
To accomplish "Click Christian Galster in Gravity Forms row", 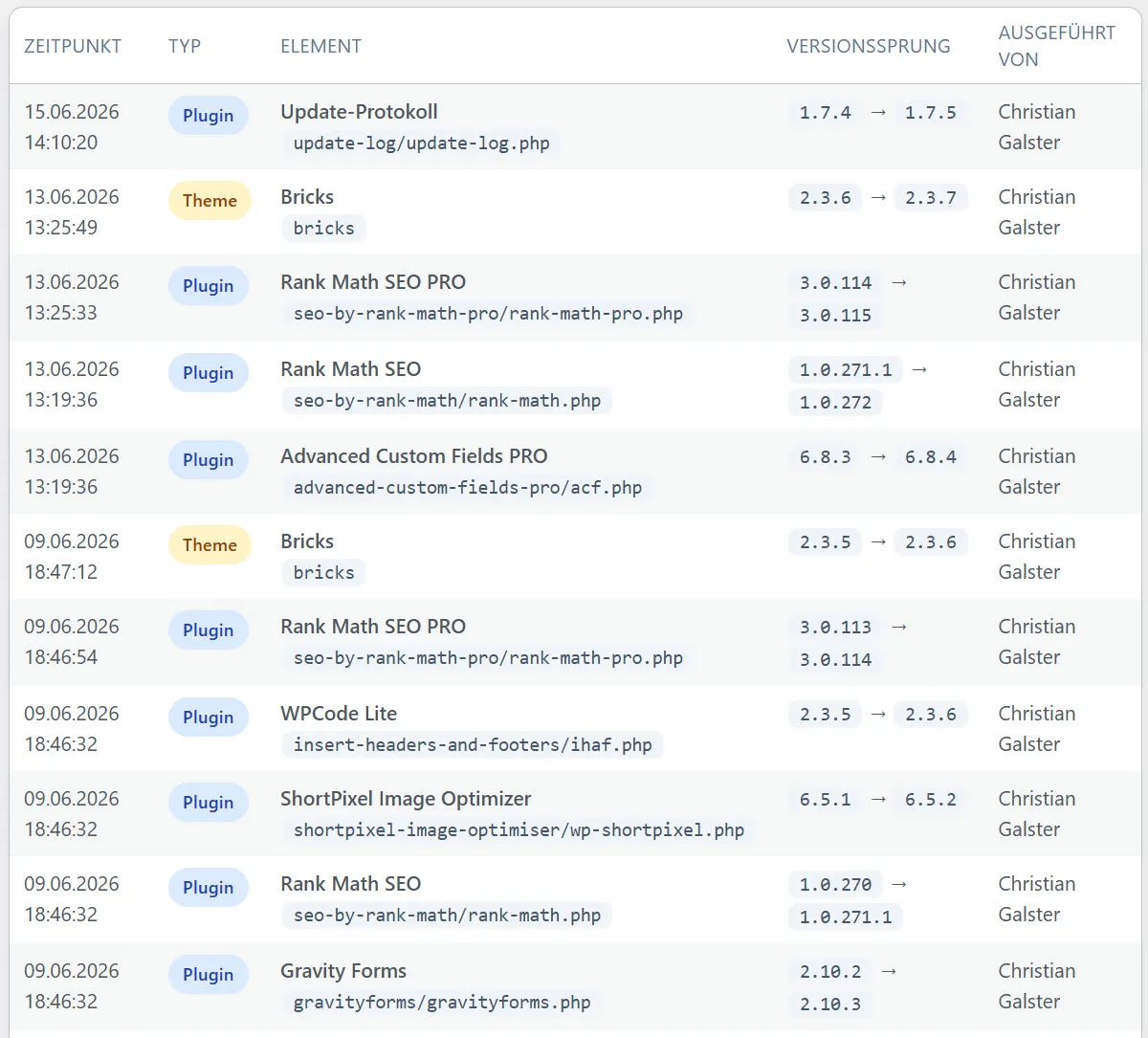I will pos(1036,986).
